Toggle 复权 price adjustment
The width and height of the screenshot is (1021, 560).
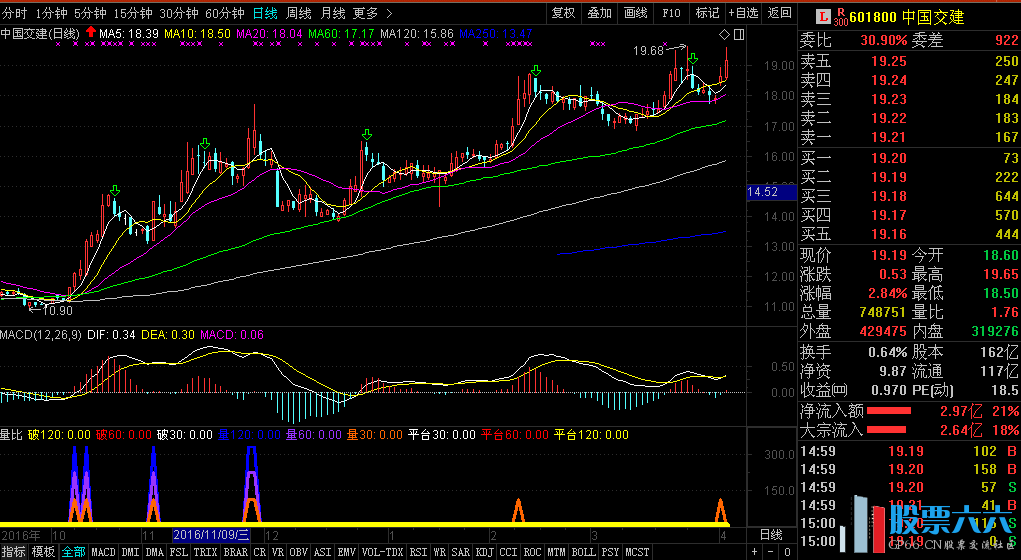pyautogui.click(x=563, y=13)
